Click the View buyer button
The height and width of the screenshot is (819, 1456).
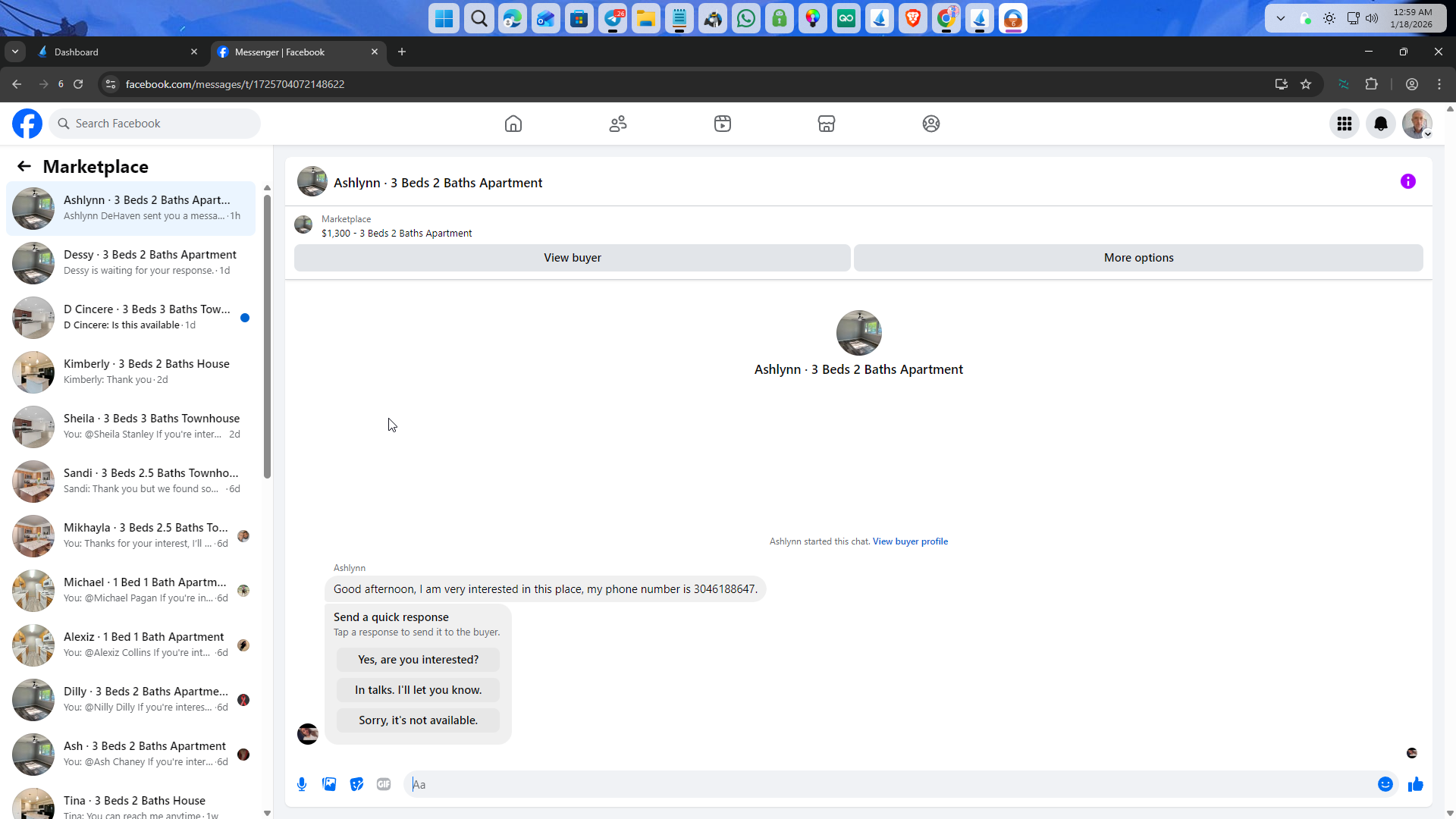(572, 258)
